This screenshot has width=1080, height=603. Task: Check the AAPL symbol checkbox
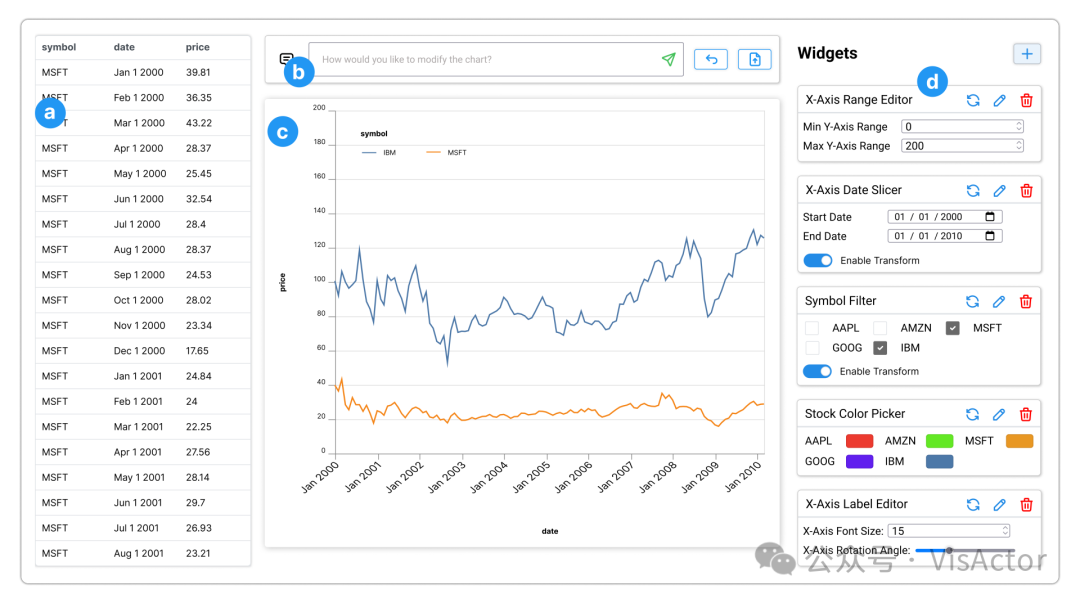[x=812, y=328]
